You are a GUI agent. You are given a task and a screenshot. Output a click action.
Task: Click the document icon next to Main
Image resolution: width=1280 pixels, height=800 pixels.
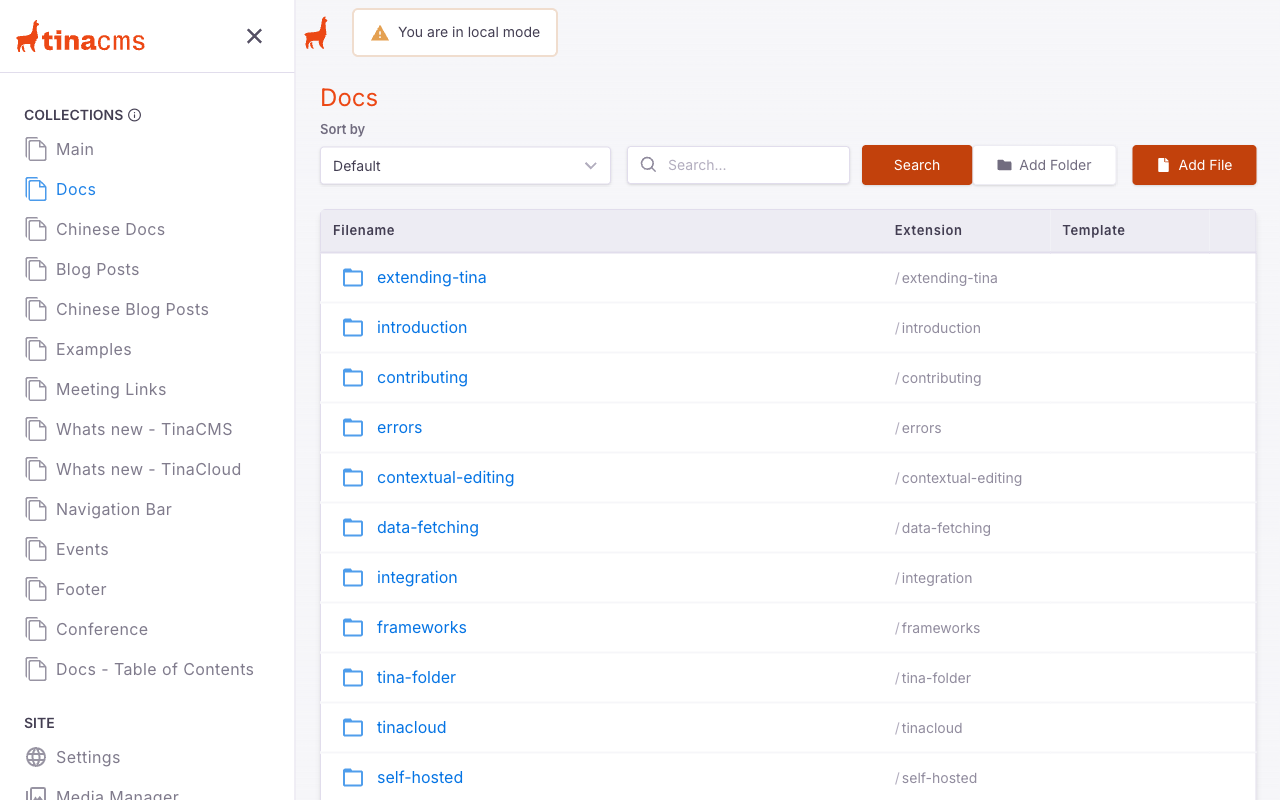tap(36, 149)
